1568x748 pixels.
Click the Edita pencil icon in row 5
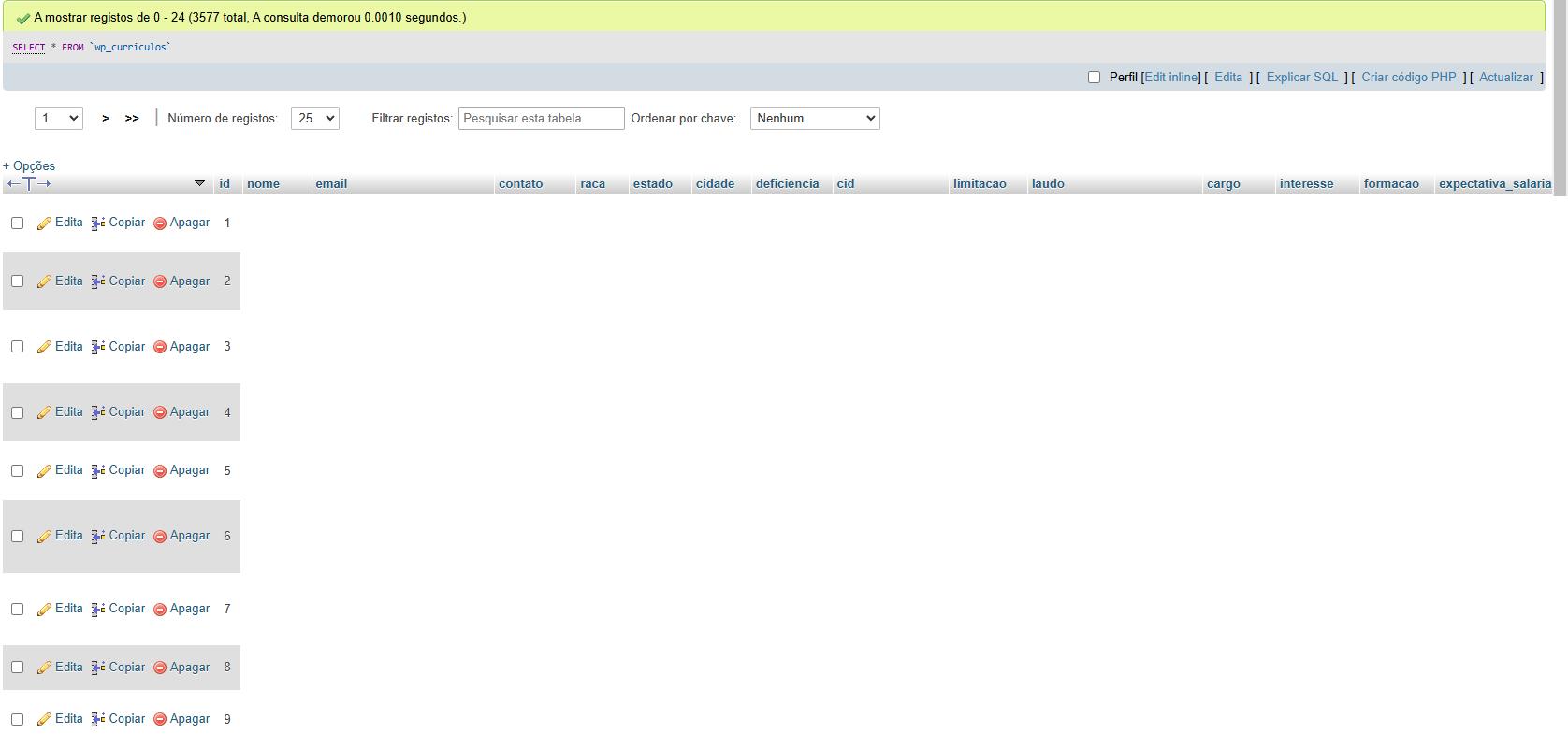pos(44,471)
